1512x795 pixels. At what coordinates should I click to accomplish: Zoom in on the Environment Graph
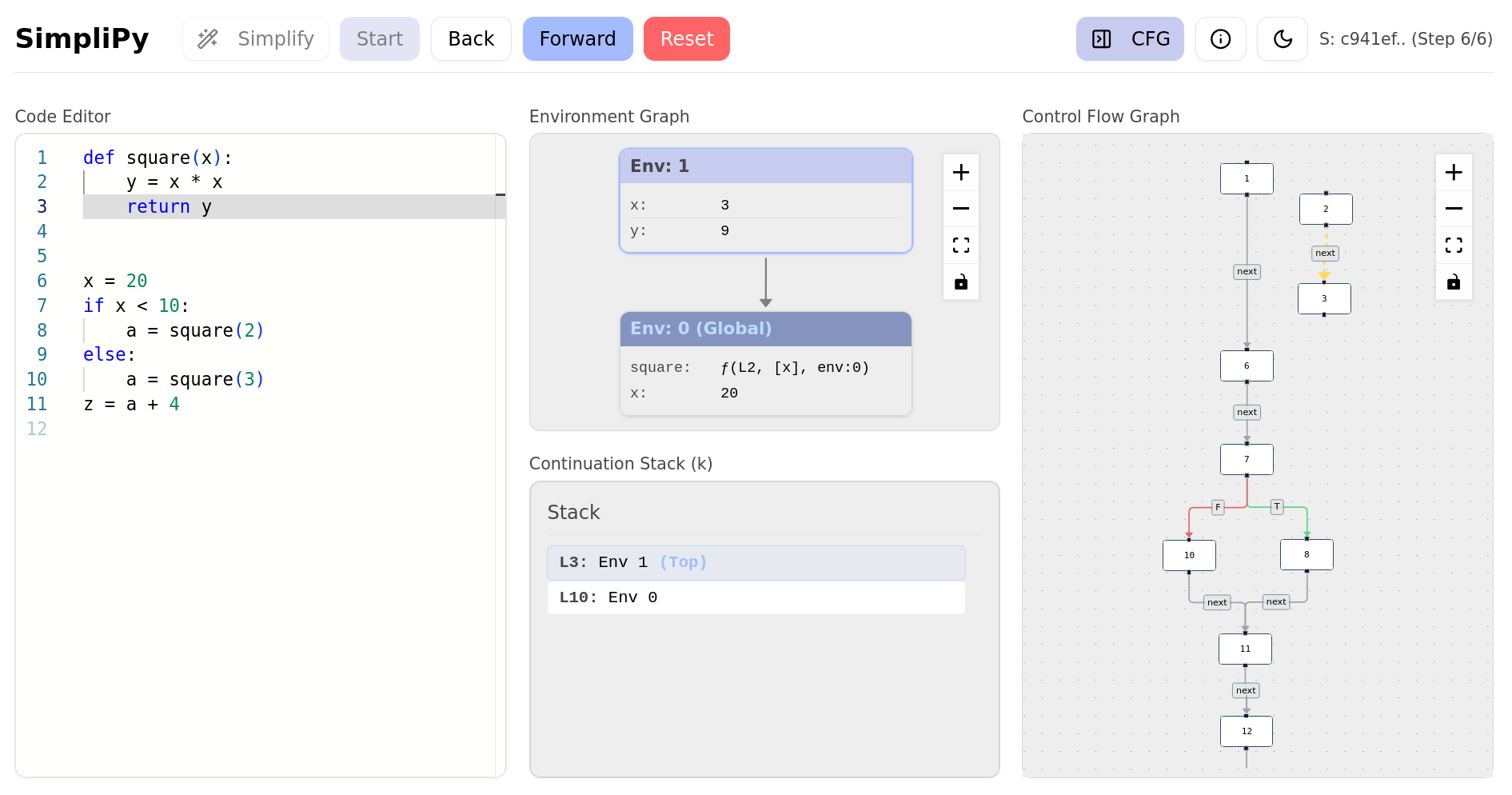[x=961, y=173]
